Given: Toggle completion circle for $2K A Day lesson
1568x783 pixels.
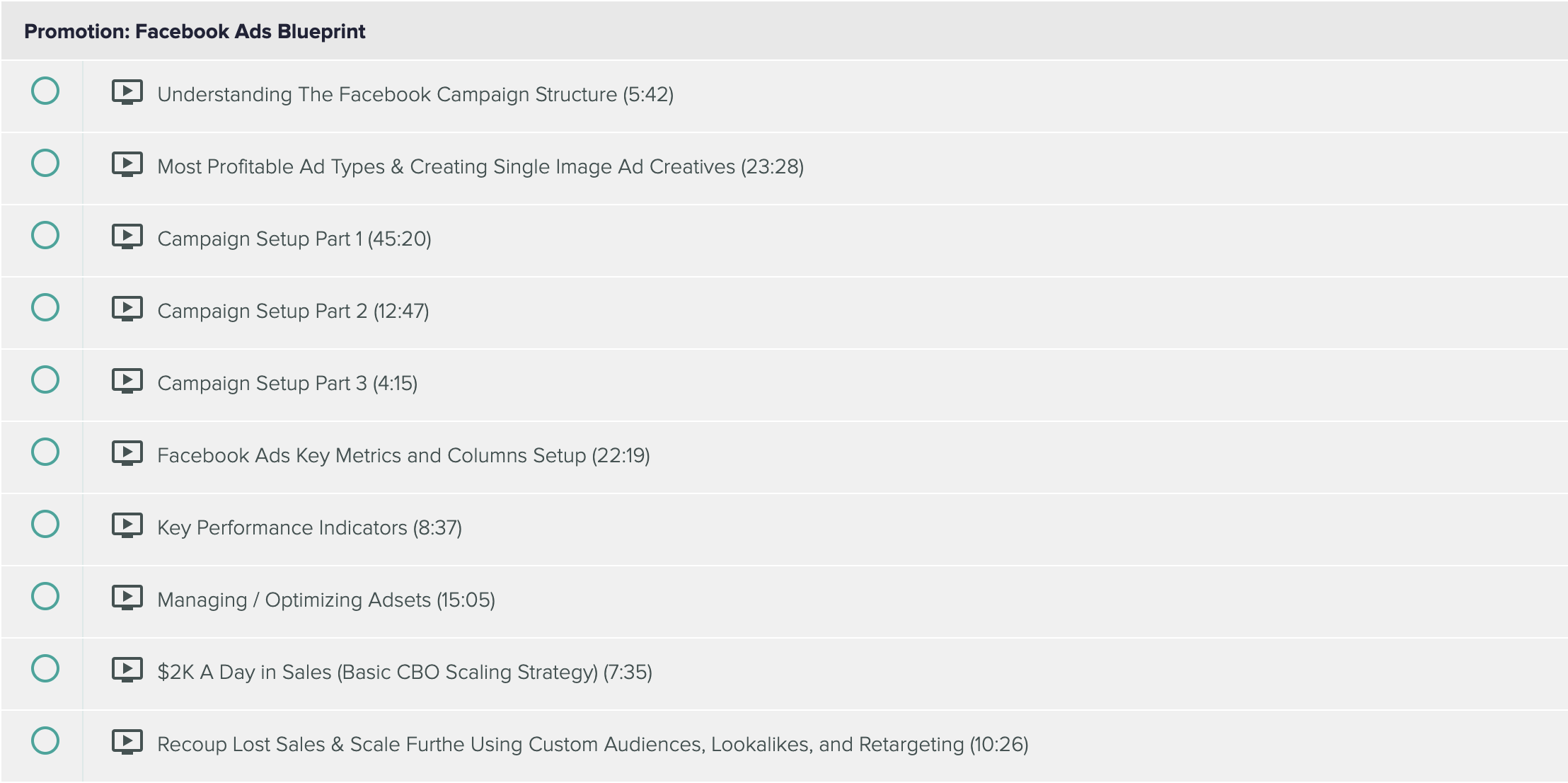Looking at the screenshot, I should [45, 668].
